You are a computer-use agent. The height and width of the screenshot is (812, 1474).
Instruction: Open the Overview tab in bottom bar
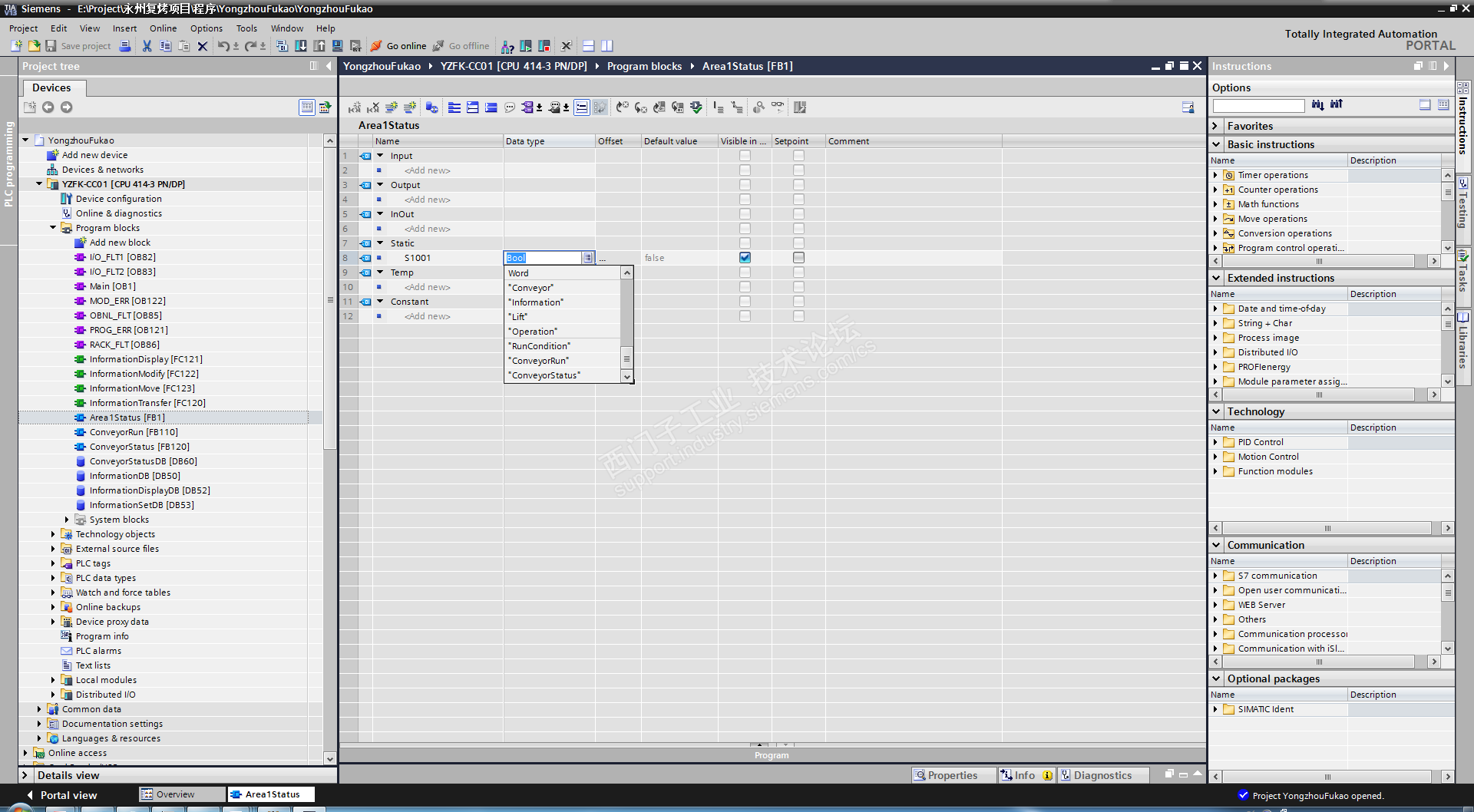182,794
